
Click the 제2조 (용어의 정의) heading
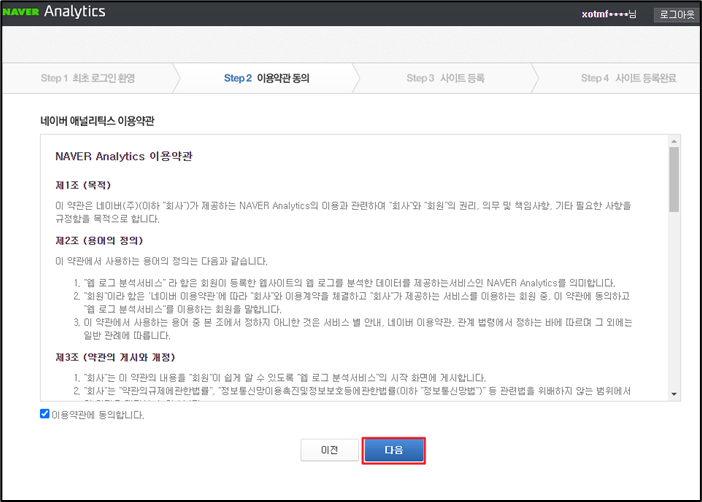click(x=99, y=241)
